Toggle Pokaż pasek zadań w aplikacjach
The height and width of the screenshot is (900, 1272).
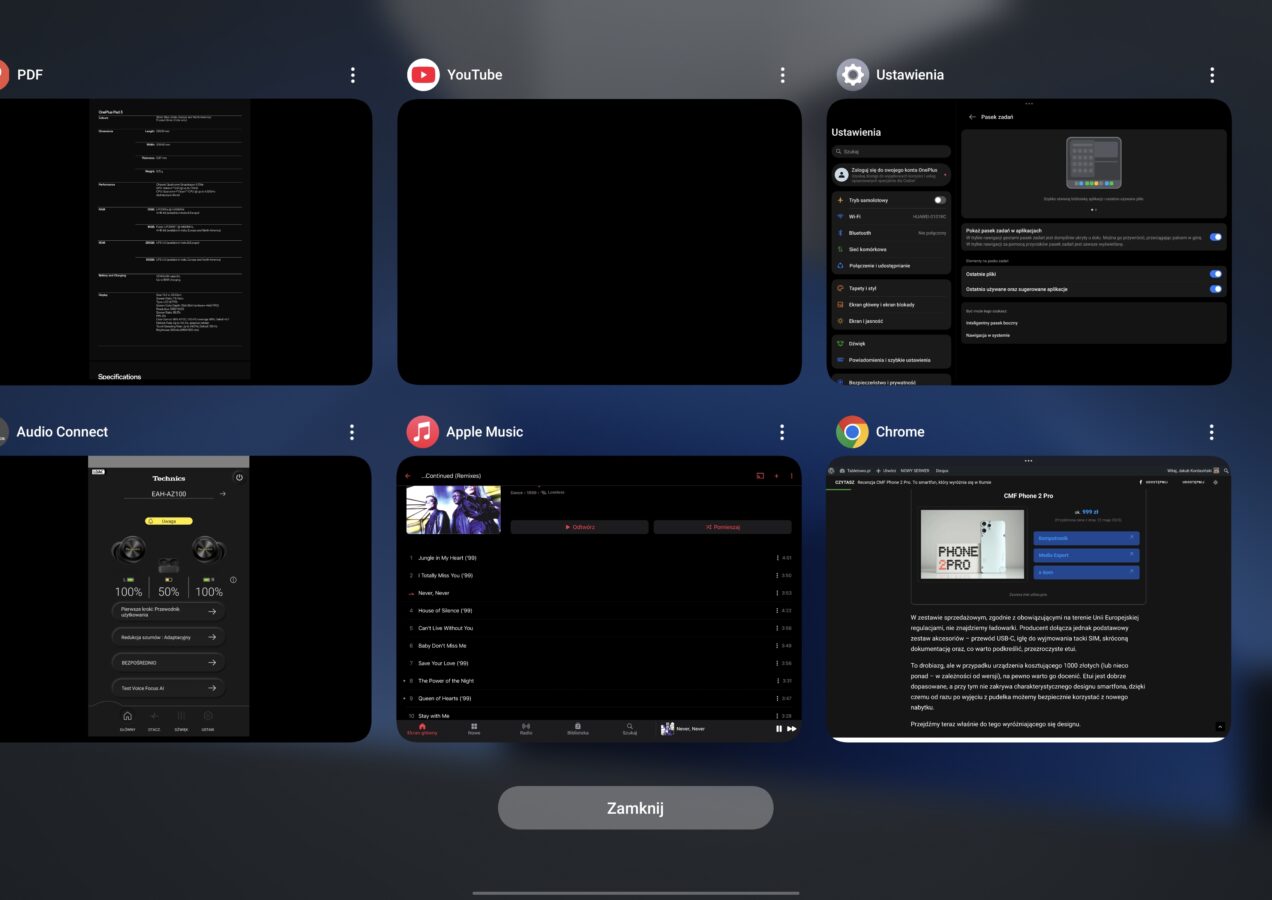point(1216,237)
